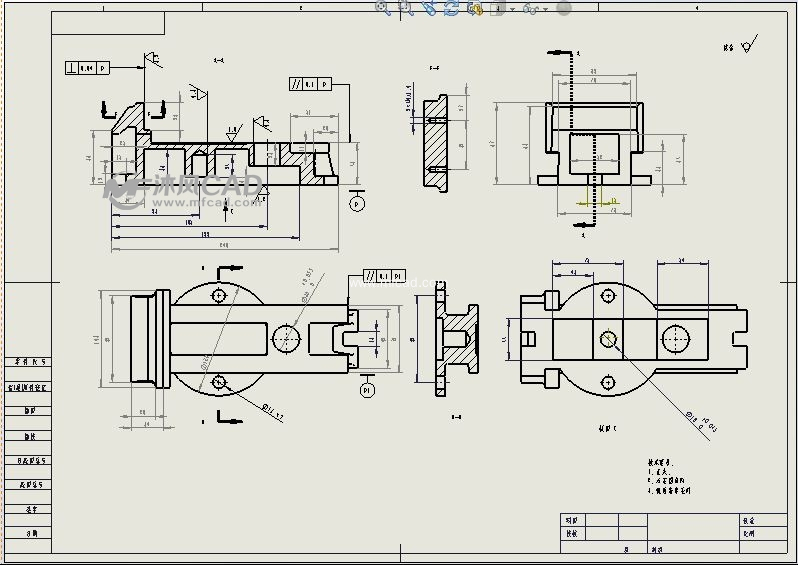Open the 3D Drawing View tool
Image resolution: width=798 pixels, height=565 pixels.
tap(475, 8)
